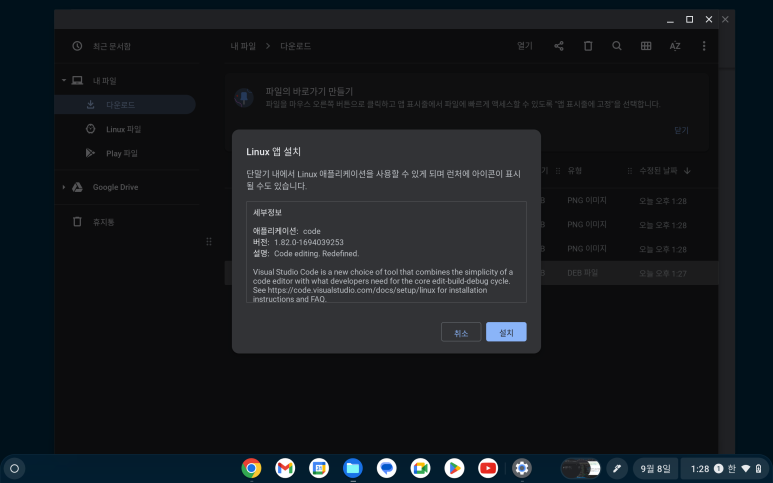Click the download icon beside 다운로드
The height and width of the screenshot is (483, 773).
(x=90, y=104)
